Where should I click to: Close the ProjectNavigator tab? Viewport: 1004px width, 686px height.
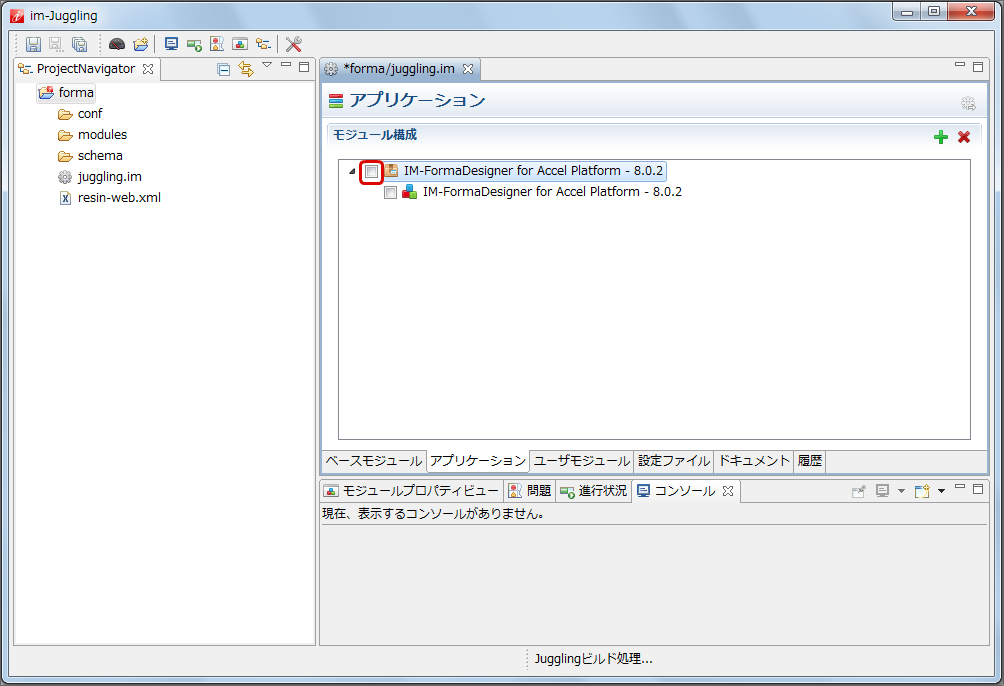tap(148, 69)
